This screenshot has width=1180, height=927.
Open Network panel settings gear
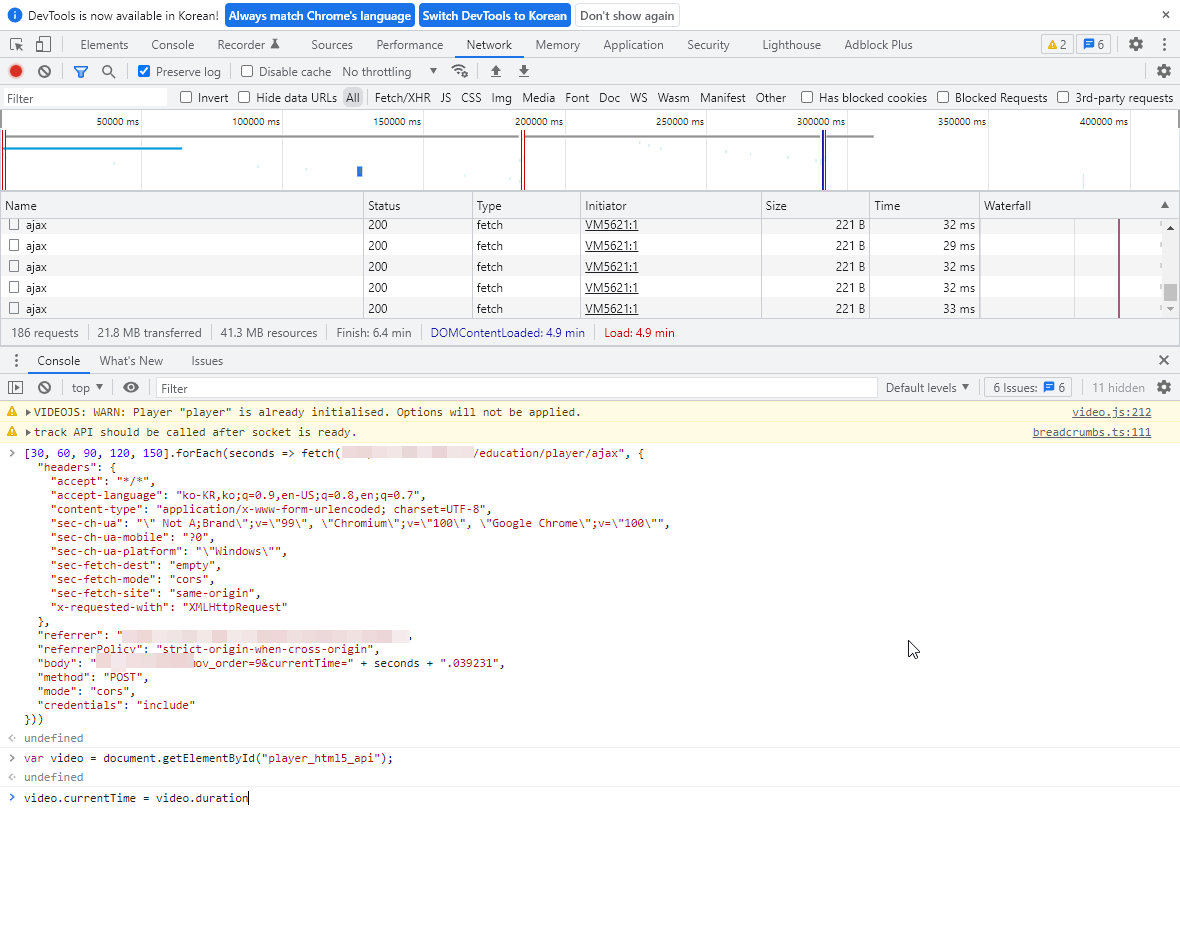click(1163, 71)
